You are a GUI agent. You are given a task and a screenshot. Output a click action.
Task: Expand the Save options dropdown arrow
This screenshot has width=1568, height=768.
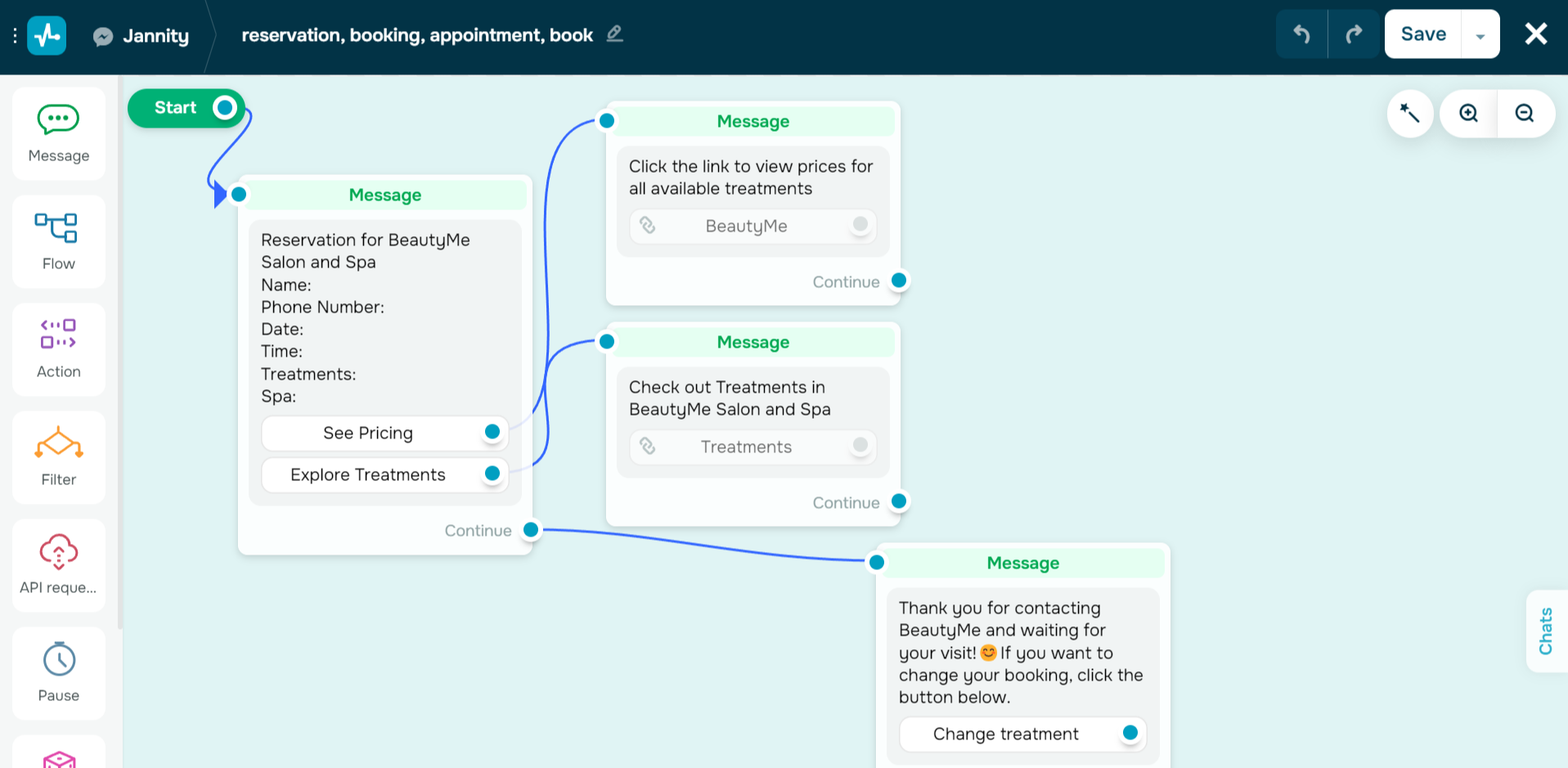1480,36
